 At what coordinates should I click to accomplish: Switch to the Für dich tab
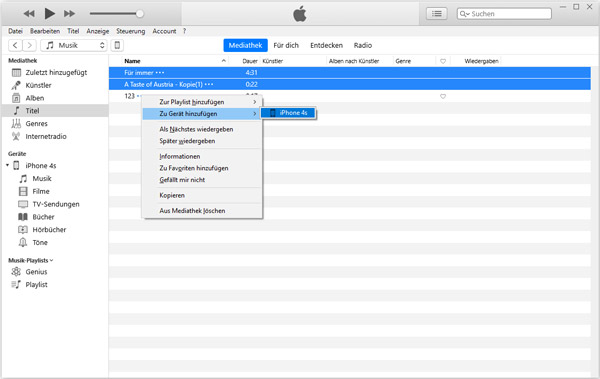click(286, 45)
